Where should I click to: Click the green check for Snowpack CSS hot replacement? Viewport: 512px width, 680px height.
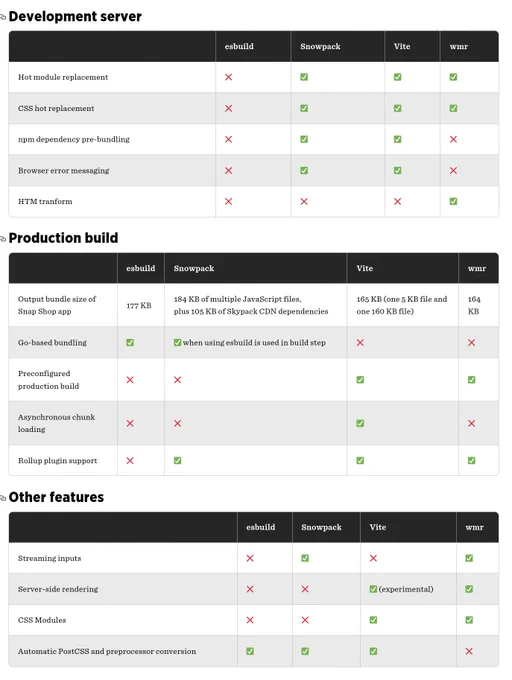pos(304,108)
